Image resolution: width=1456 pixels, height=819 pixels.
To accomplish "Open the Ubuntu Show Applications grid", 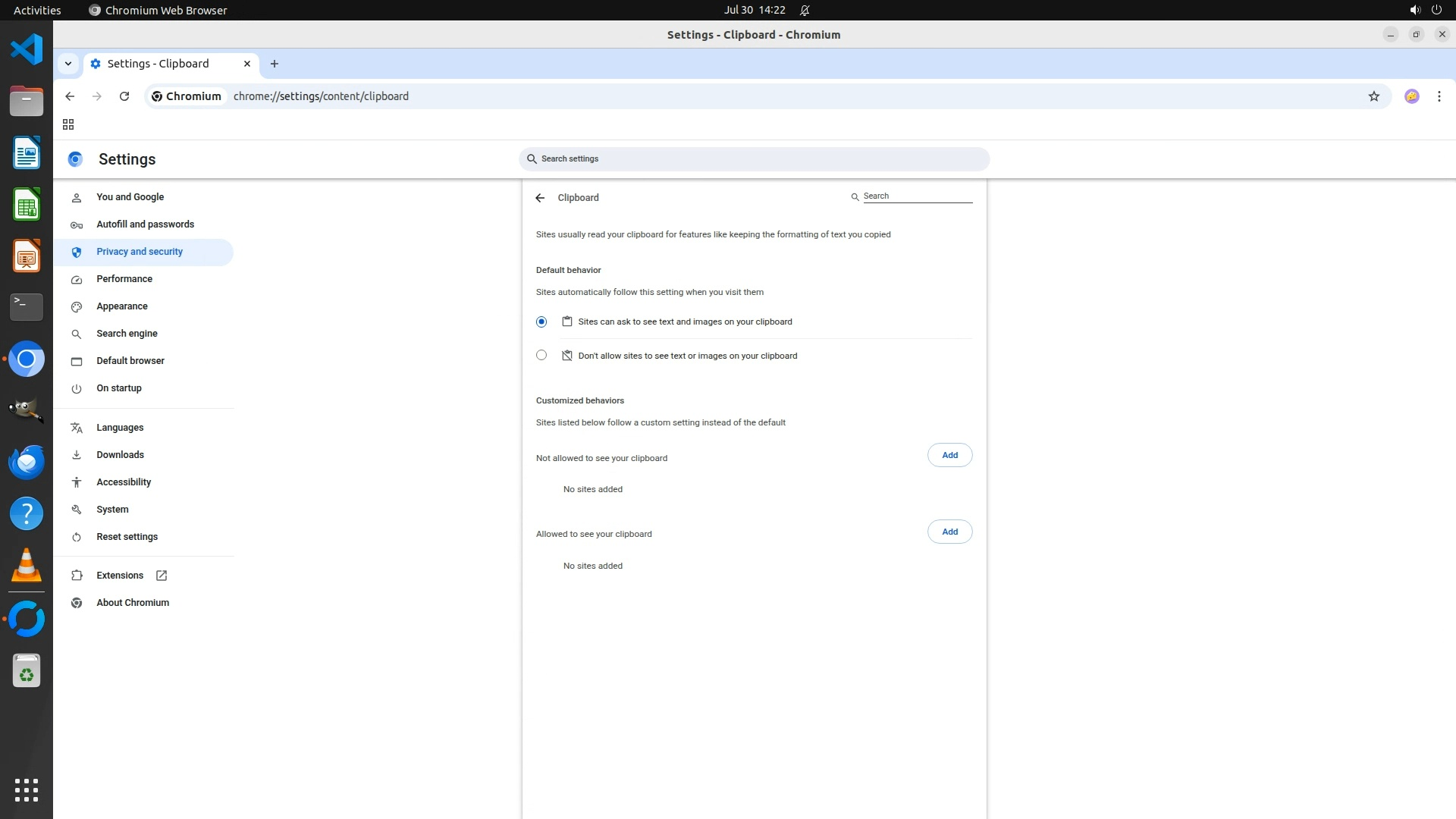I will [x=27, y=789].
